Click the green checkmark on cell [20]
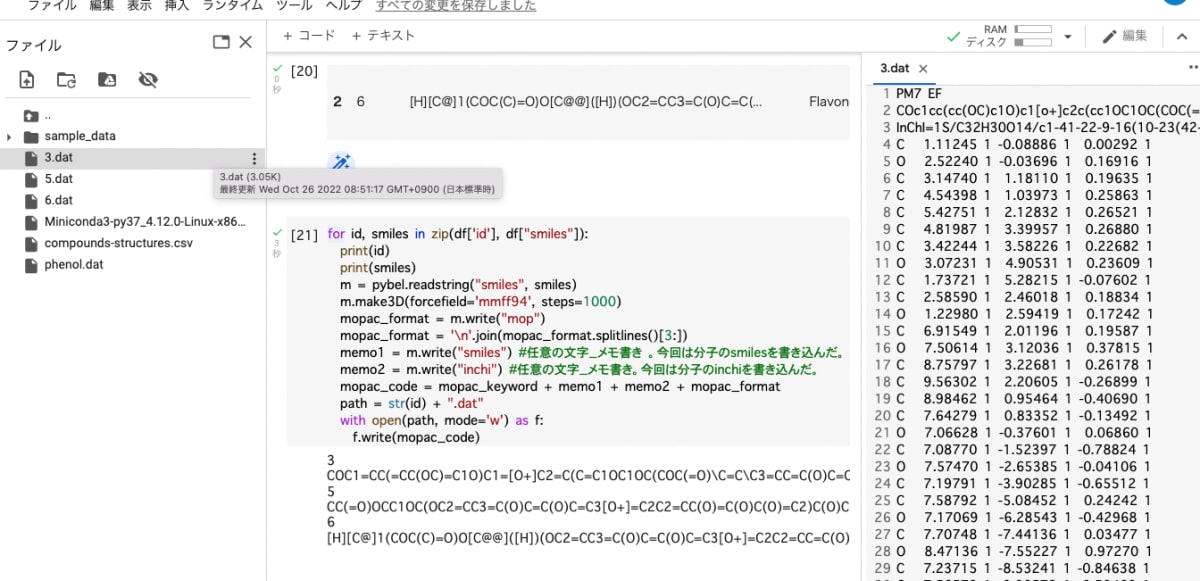This screenshot has width=1200, height=581. 275,67
